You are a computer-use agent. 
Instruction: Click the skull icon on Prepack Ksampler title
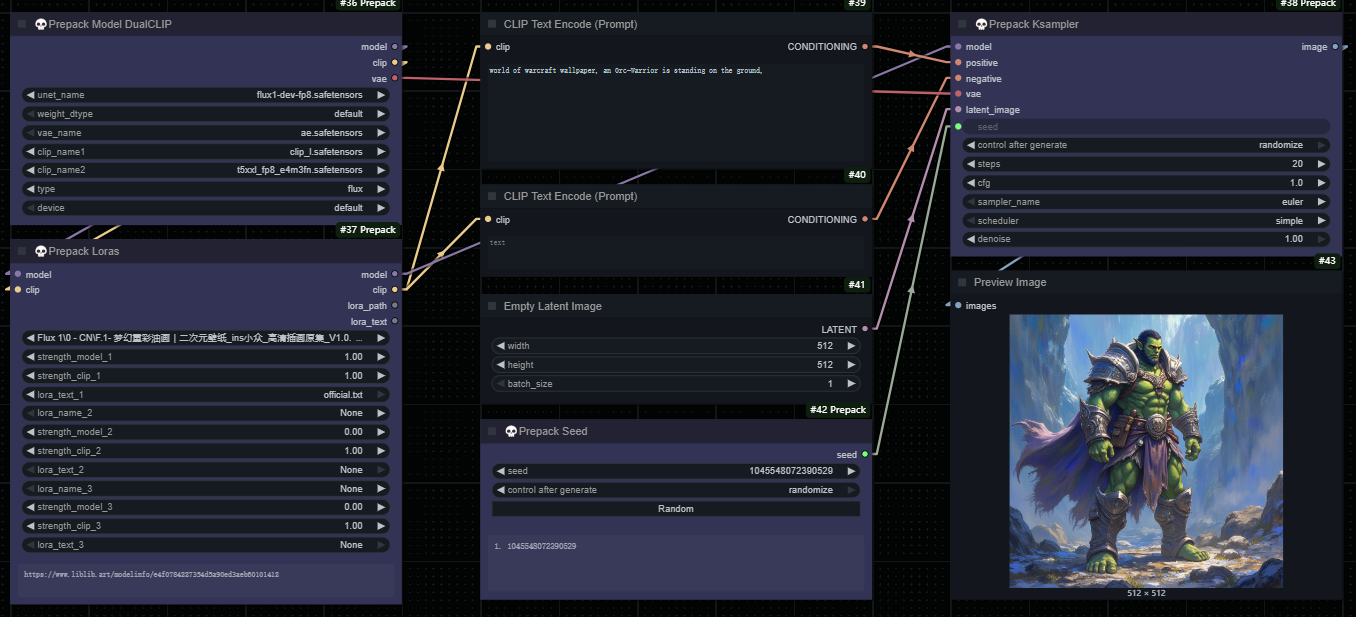click(981, 24)
